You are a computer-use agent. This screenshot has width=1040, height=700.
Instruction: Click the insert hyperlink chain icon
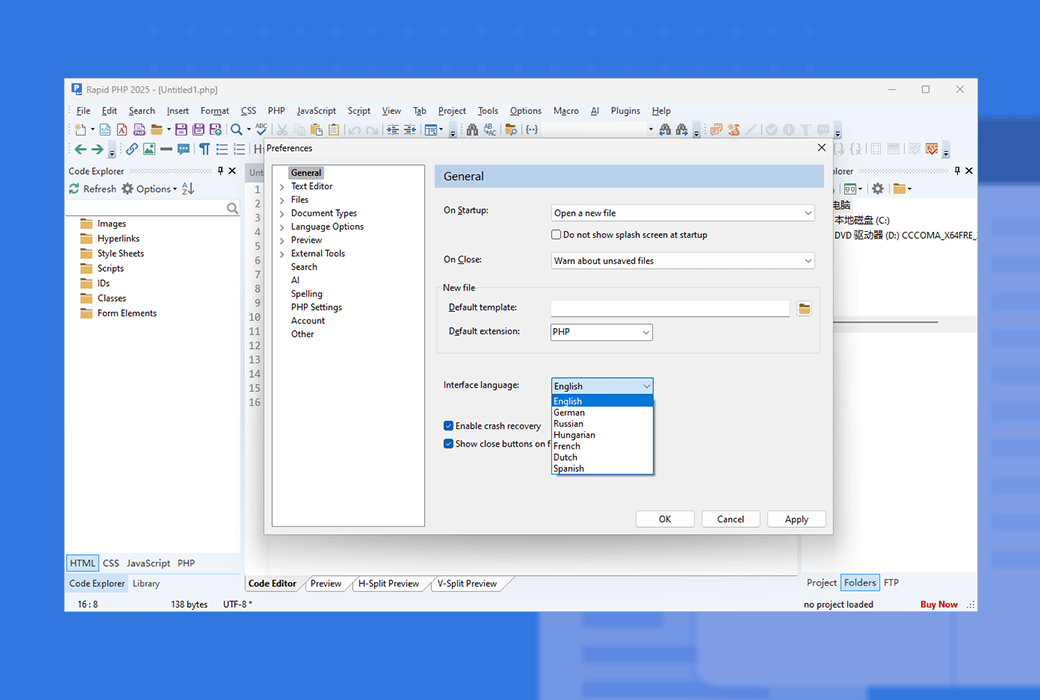coord(132,149)
